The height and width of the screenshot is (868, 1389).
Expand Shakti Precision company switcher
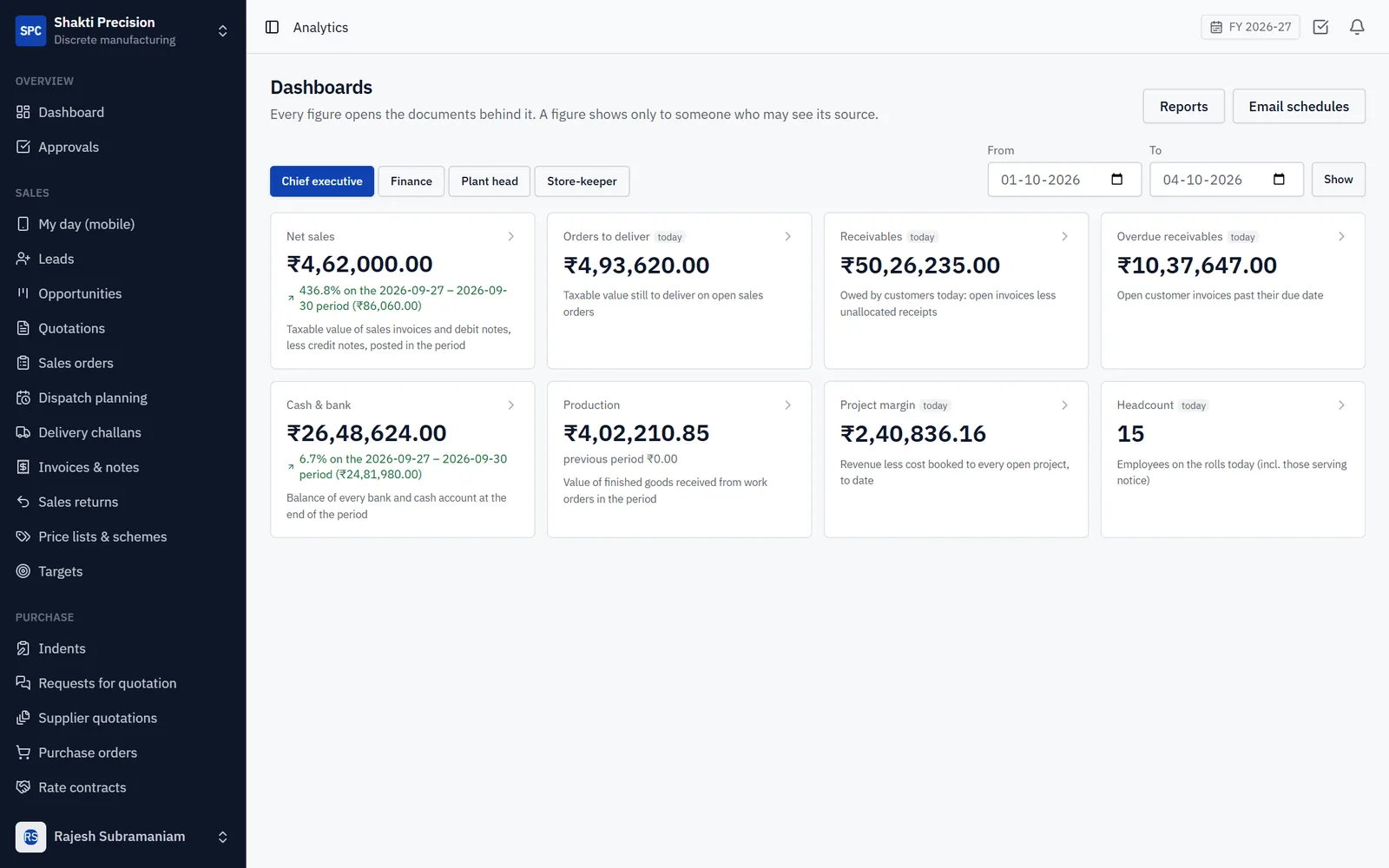222,30
